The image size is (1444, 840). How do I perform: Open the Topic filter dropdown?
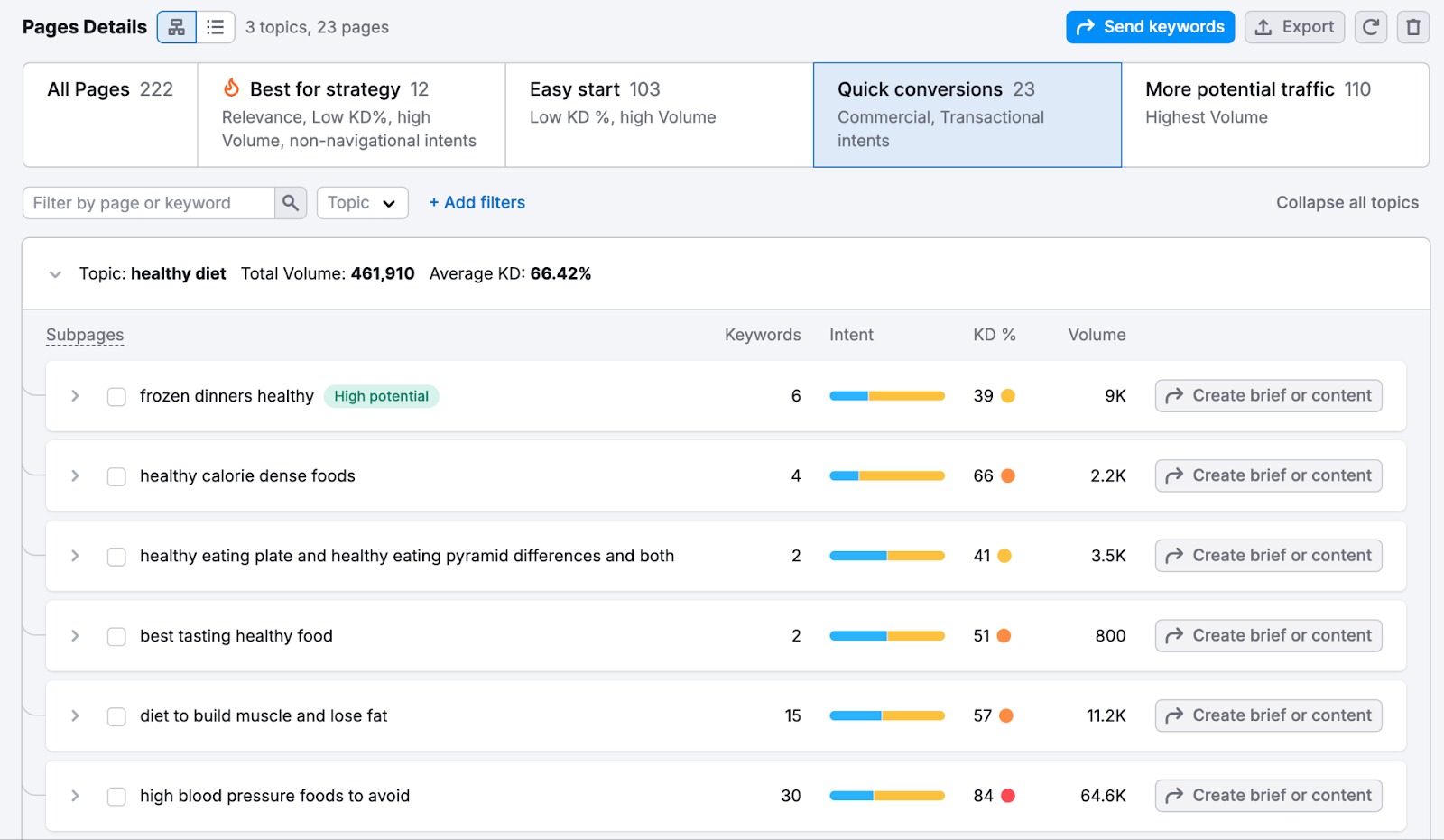(x=362, y=203)
